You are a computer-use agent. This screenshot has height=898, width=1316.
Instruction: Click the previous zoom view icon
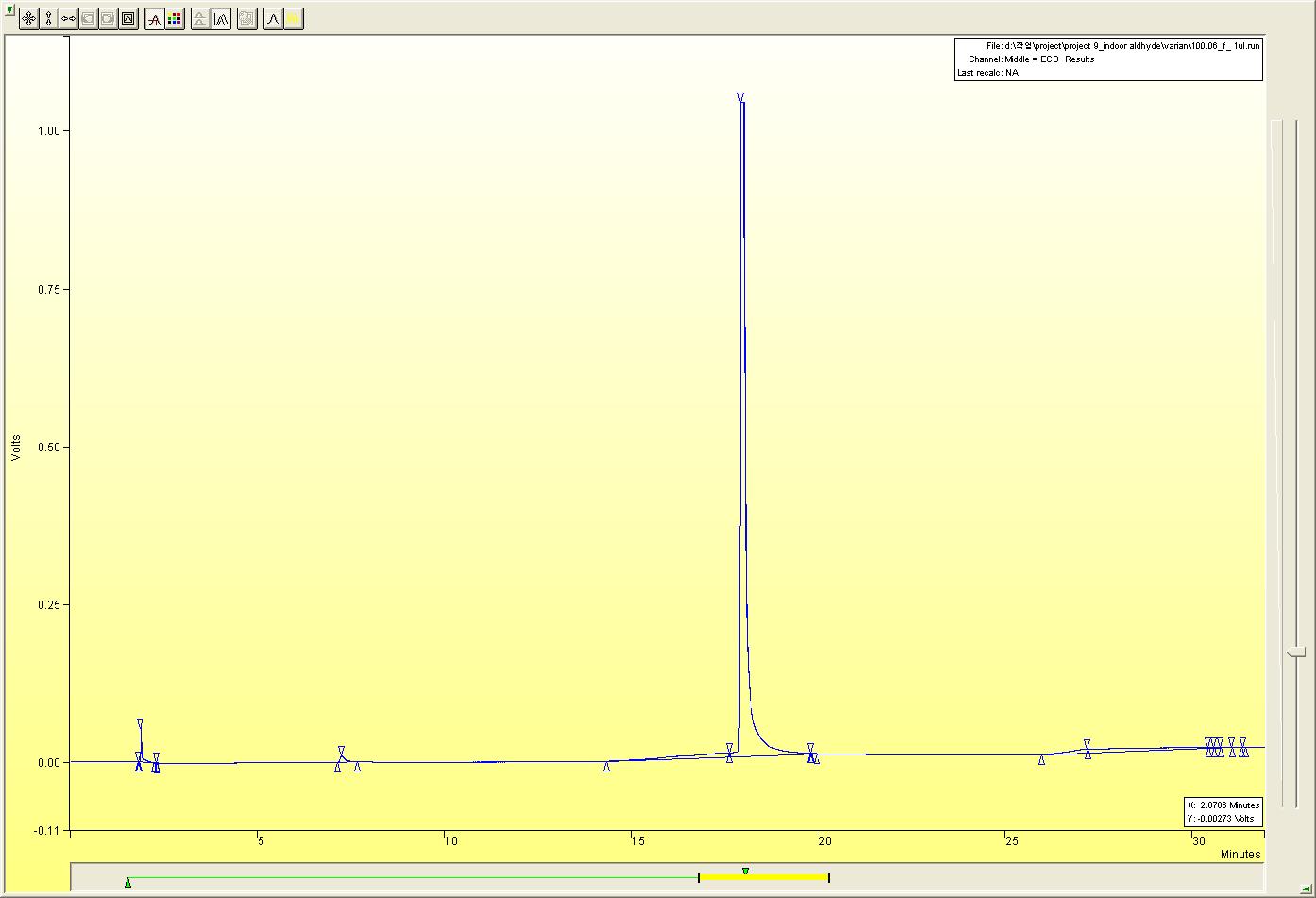(x=88, y=18)
